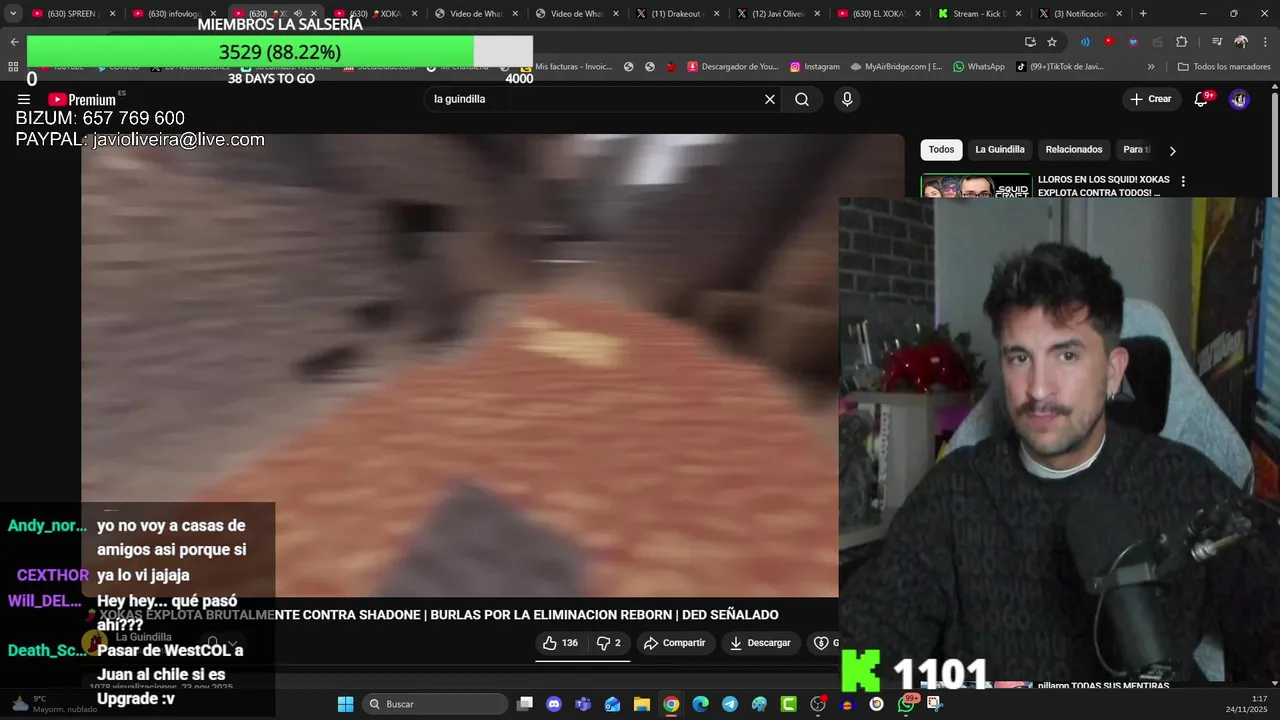Image resolution: width=1280 pixels, height=720 pixels.
Task: Open the TikTok de Javi bookmark
Action: point(1060,67)
